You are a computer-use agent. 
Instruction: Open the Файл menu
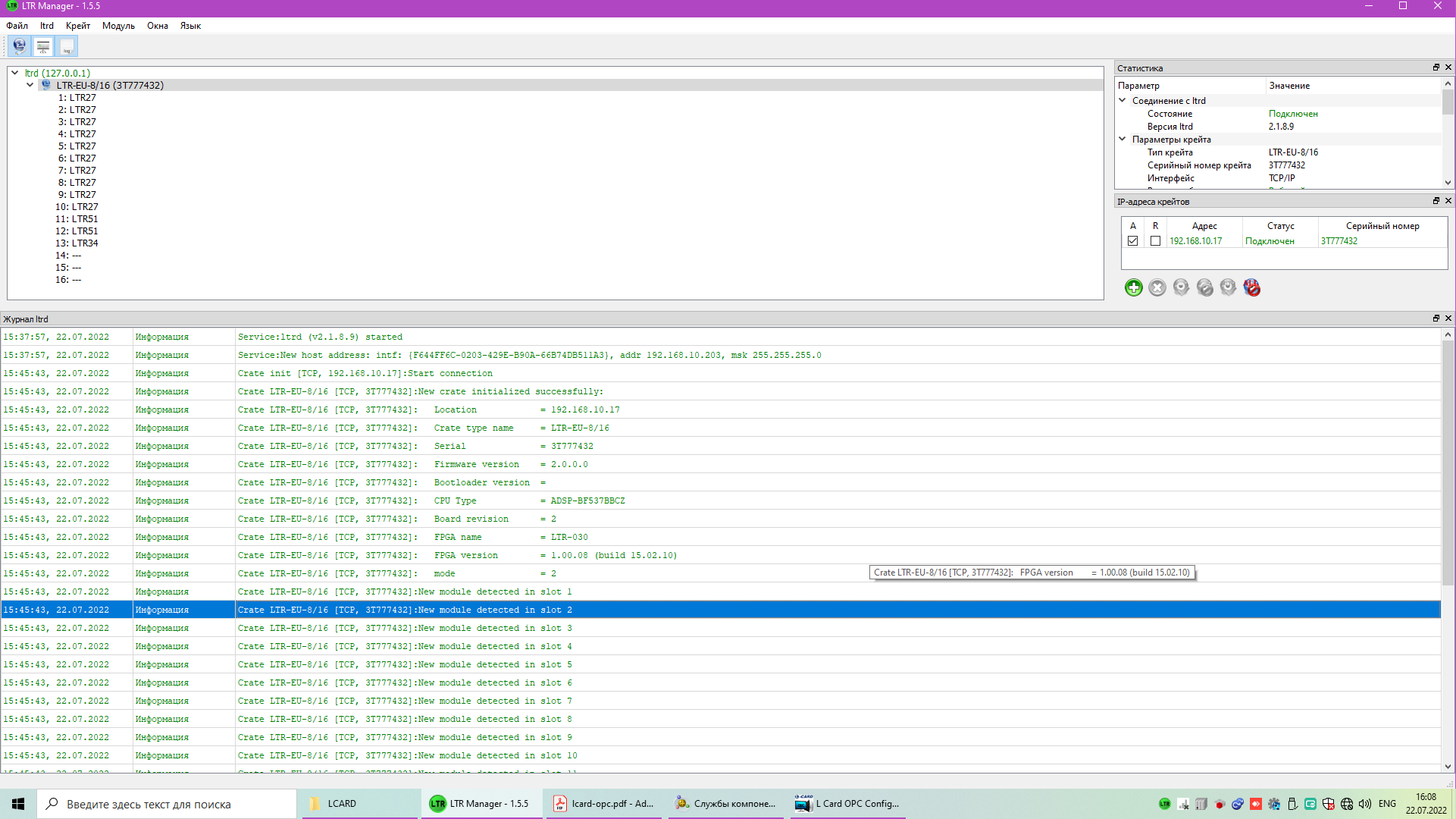(x=17, y=26)
